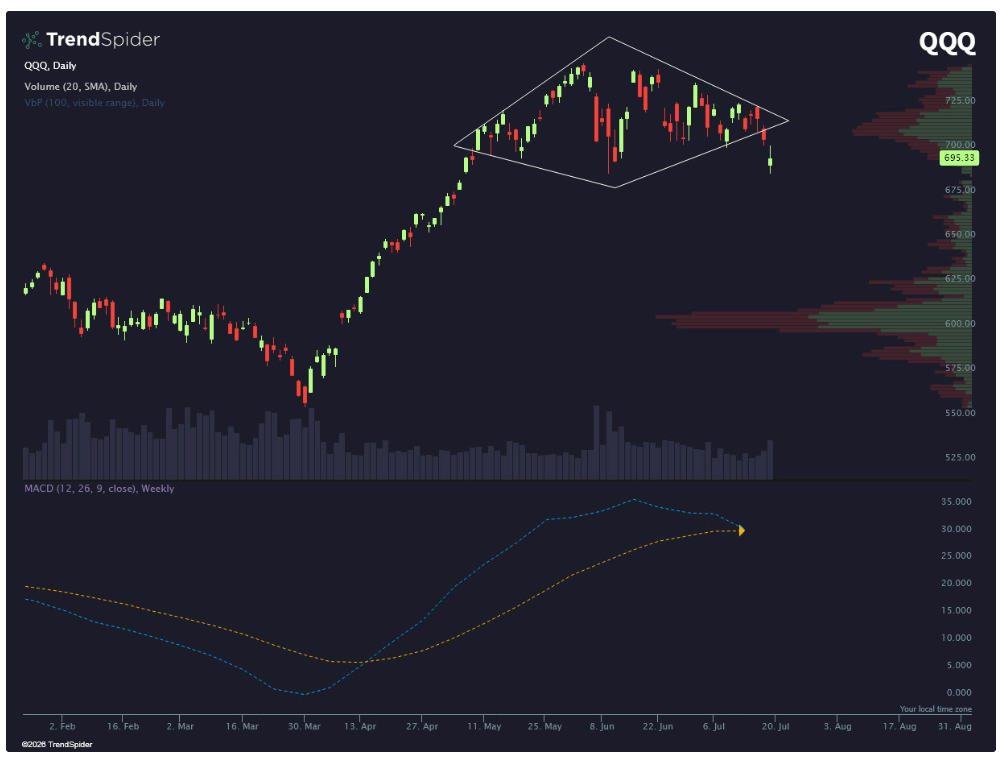
Task: Click the "31. Aug" date axis label
Action: tap(955, 727)
